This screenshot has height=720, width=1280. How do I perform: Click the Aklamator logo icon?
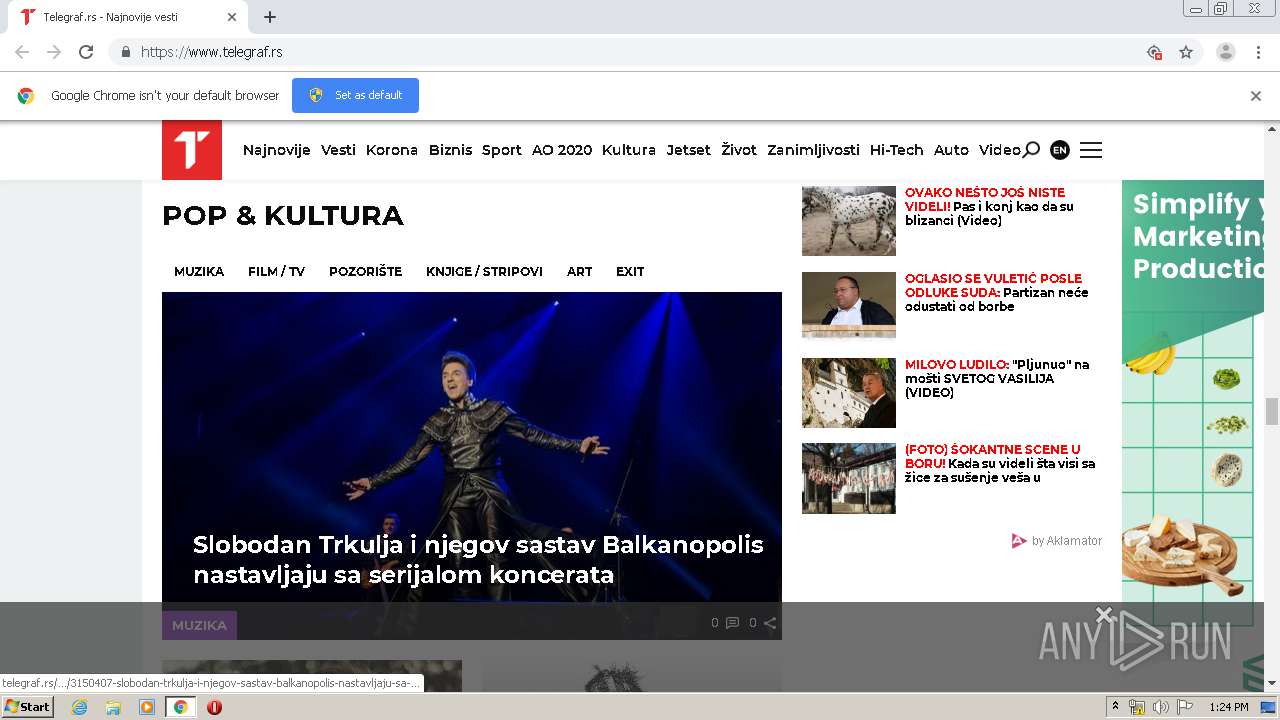pyautogui.click(x=1019, y=541)
